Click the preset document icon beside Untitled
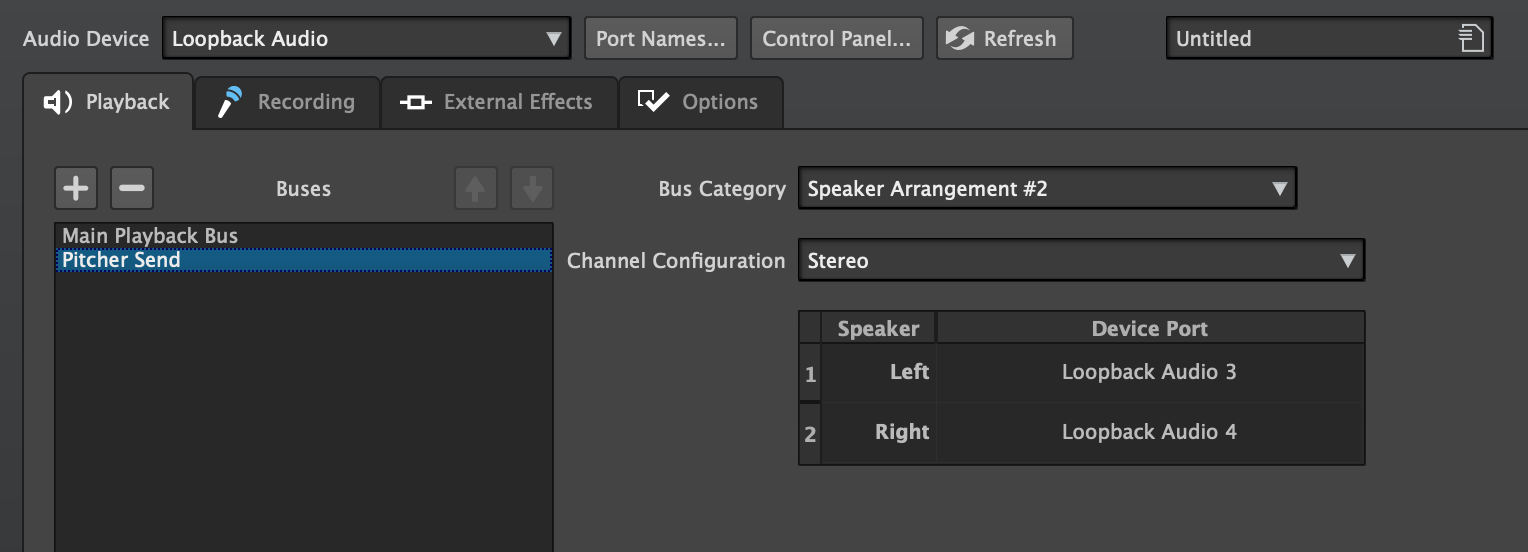The width and height of the screenshot is (1528, 552). click(x=1470, y=39)
